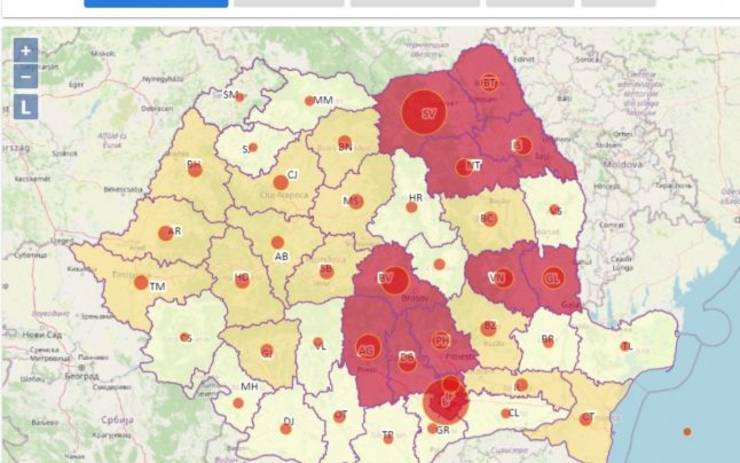
Task: Select the large SV county marker
Action: [423, 112]
